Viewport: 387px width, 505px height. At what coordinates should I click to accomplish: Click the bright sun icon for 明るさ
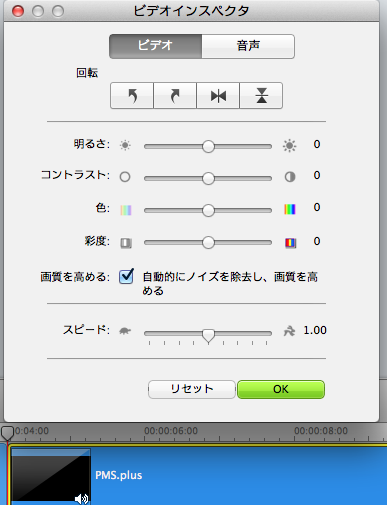(x=289, y=146)
